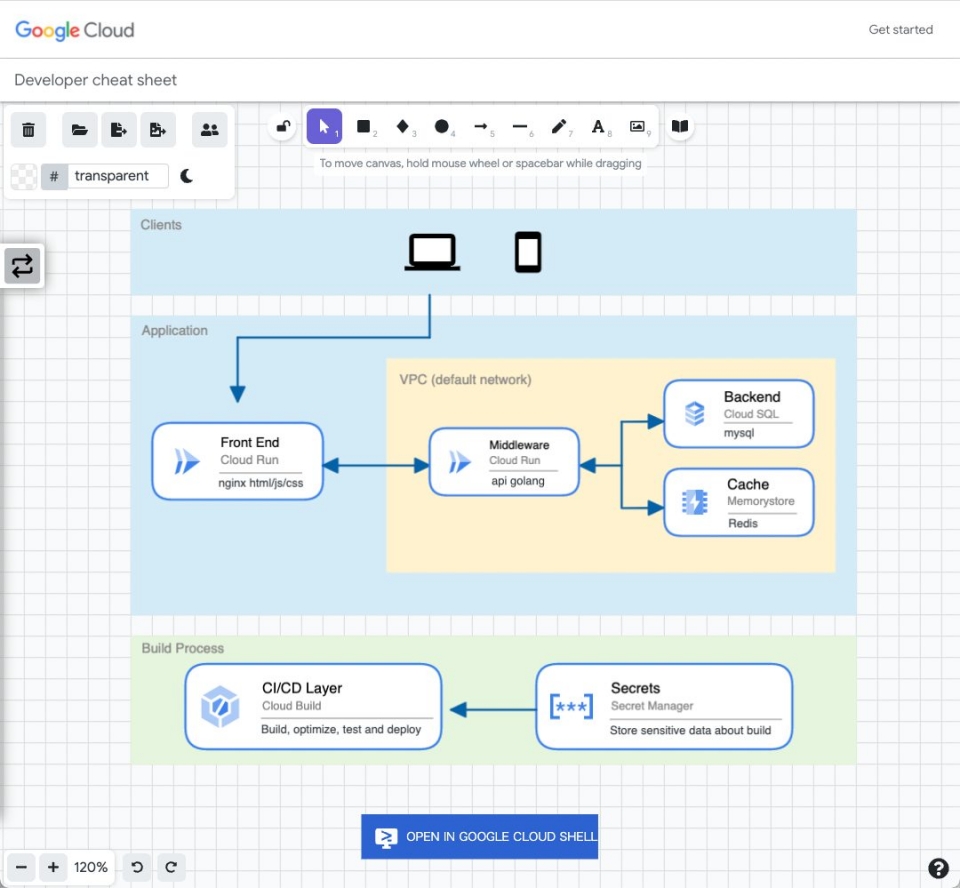Select the Rectangle drawing tool
The height and width of the screenshot is (888, 960).
[x=365, y=127]
